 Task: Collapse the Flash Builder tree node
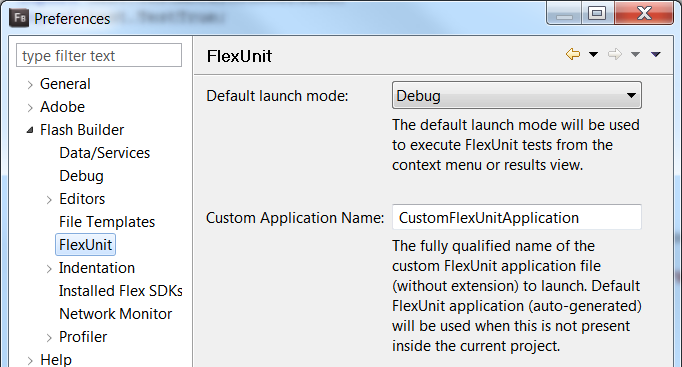30,130
